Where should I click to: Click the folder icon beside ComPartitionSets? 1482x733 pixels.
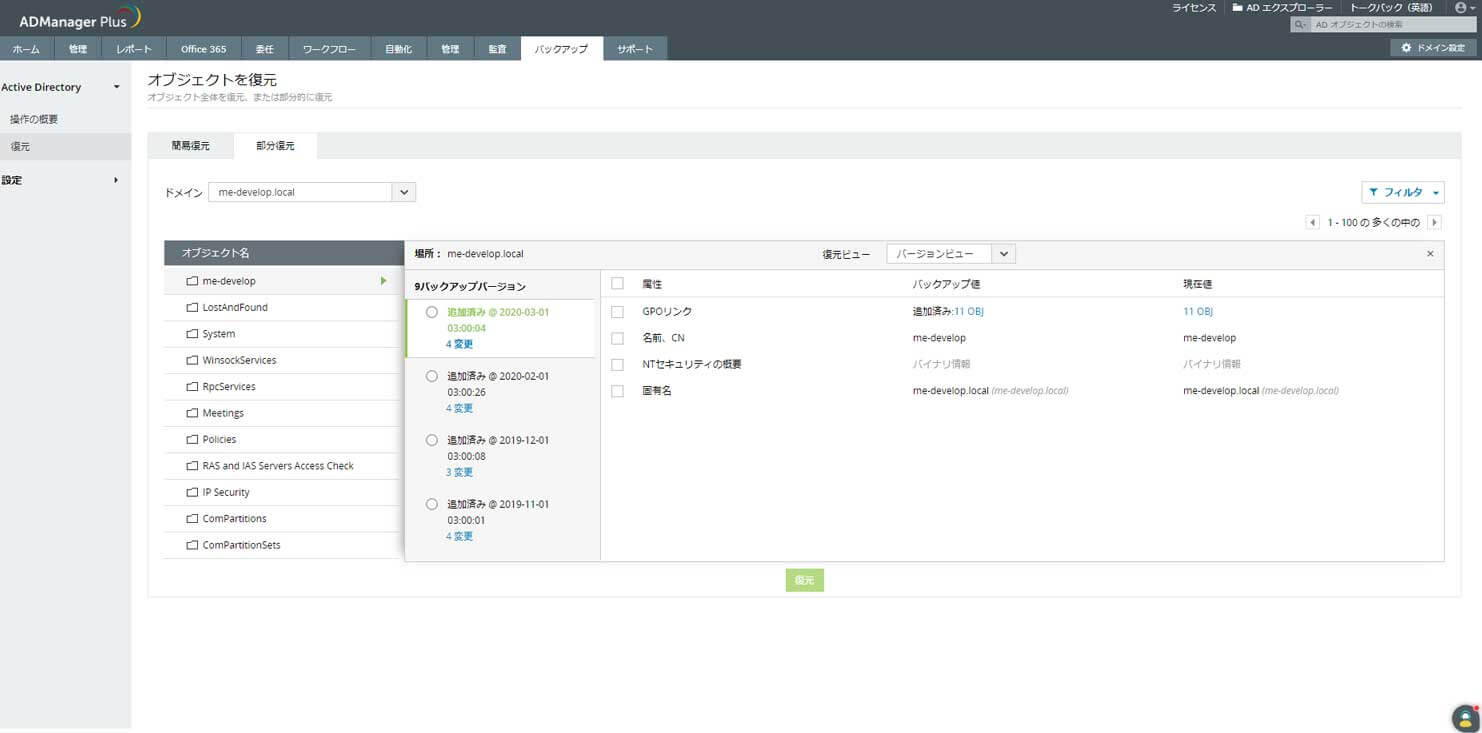[x=192, y=545]
